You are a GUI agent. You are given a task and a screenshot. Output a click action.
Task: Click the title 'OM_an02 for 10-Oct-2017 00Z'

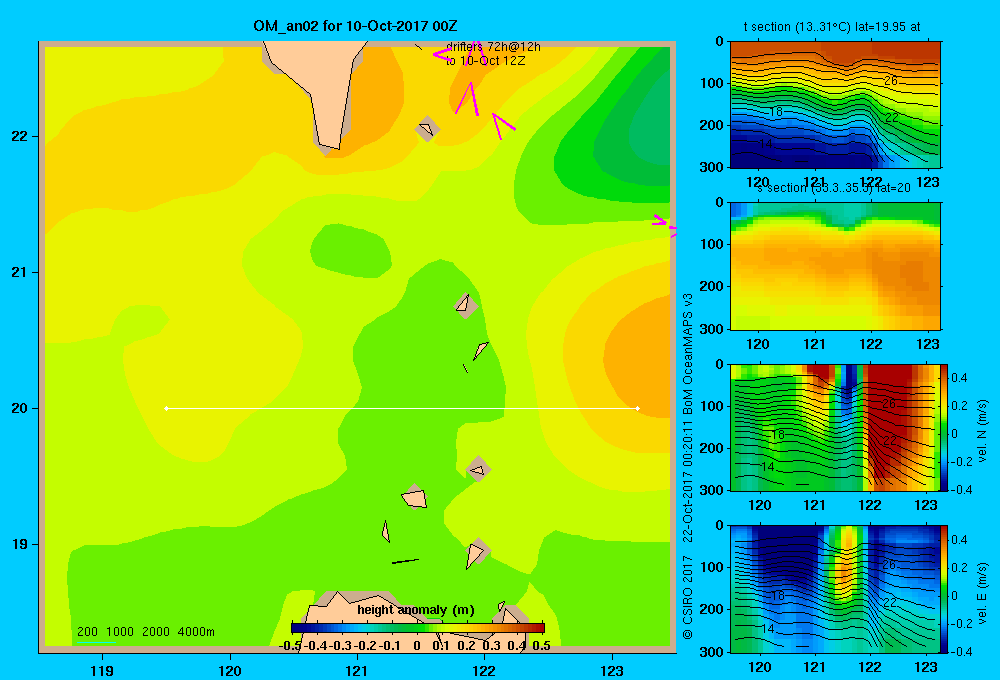click(x=355, y=26)
